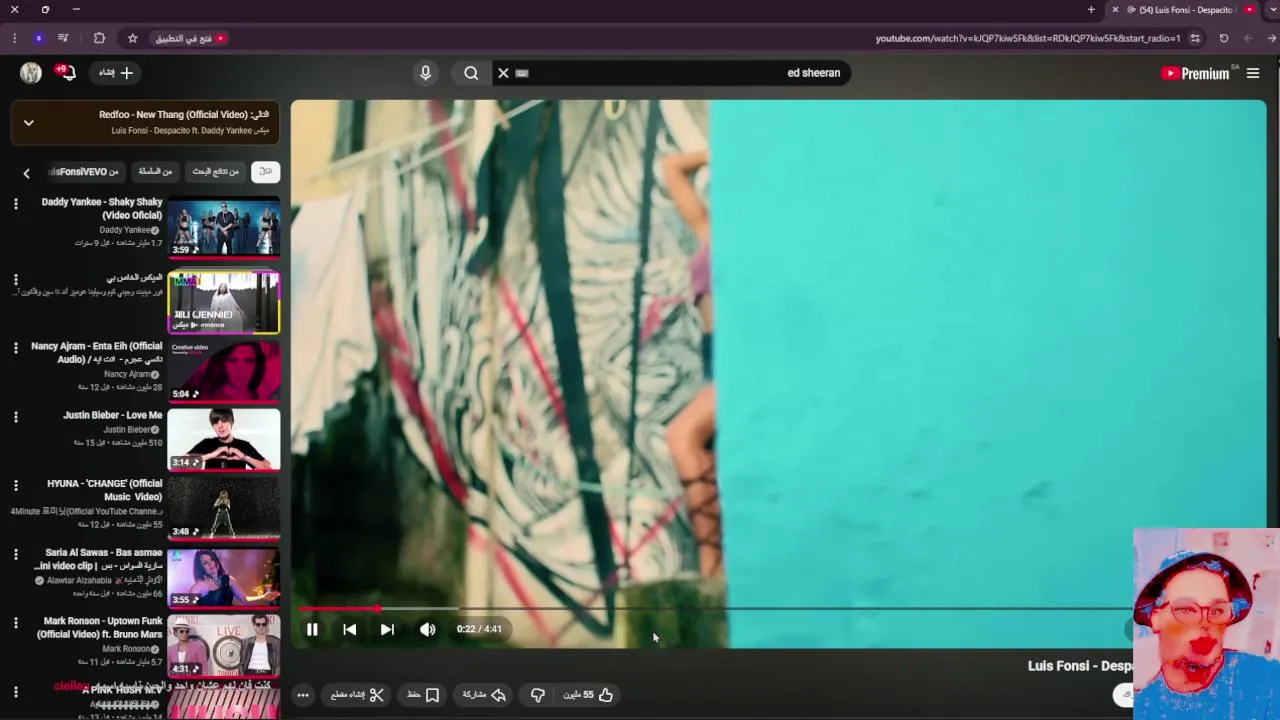The image size is (1280, 720).
Task: Open HYUNA - 'CHANGE' video title
Action: pyautogui.click(x=104, y=490)
